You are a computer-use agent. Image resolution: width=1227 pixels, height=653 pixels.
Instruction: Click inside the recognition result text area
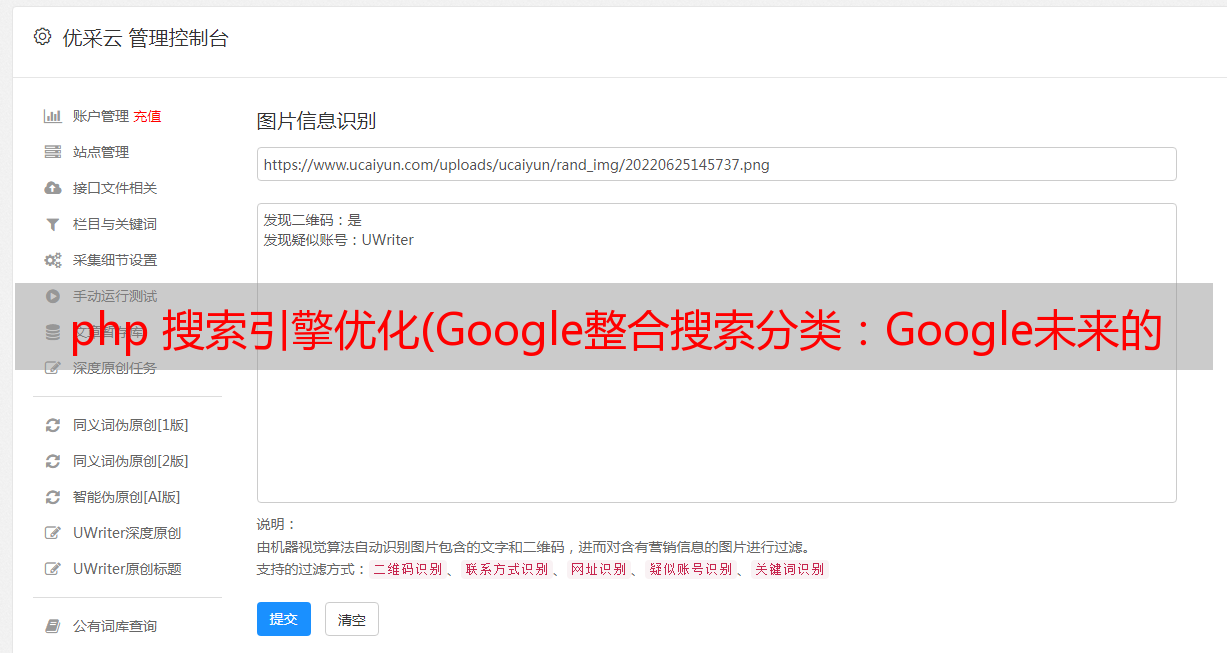(716, 353)
